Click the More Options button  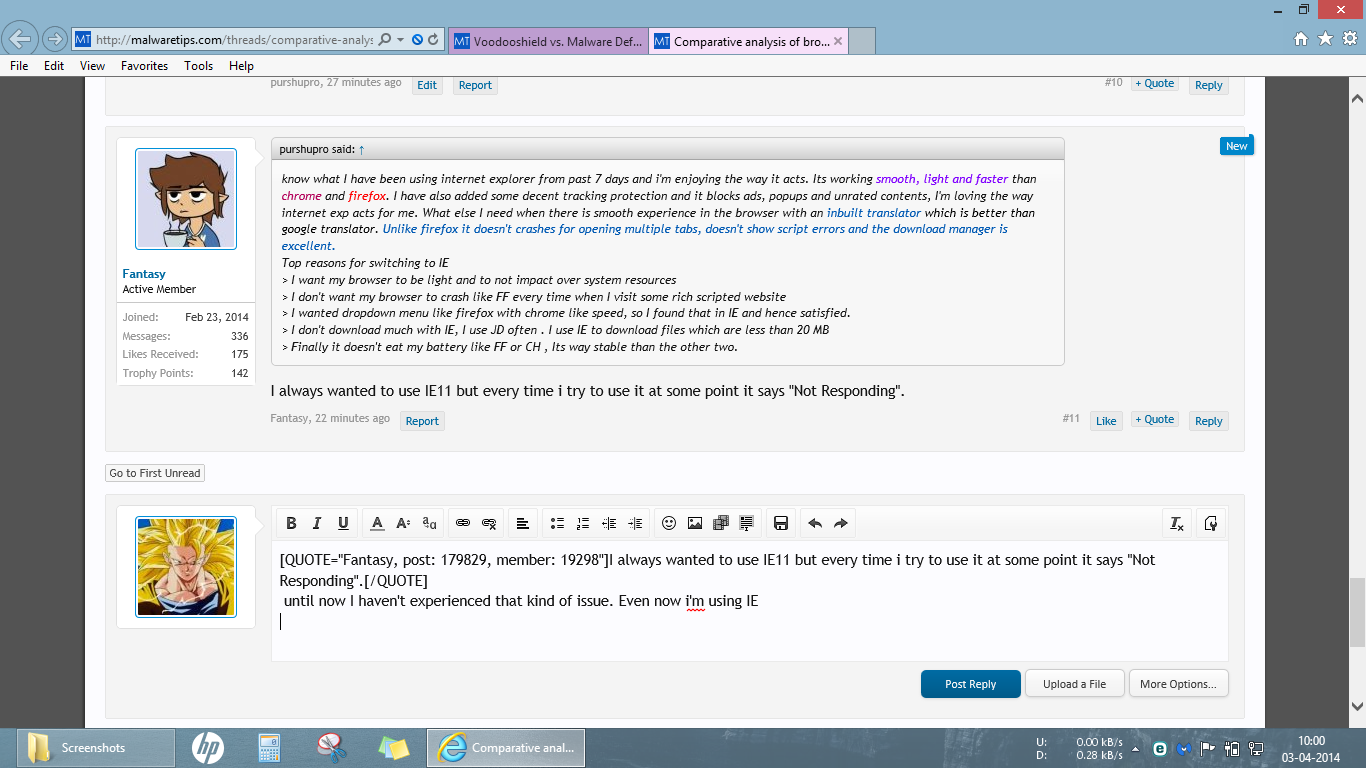coord(1178,684)
